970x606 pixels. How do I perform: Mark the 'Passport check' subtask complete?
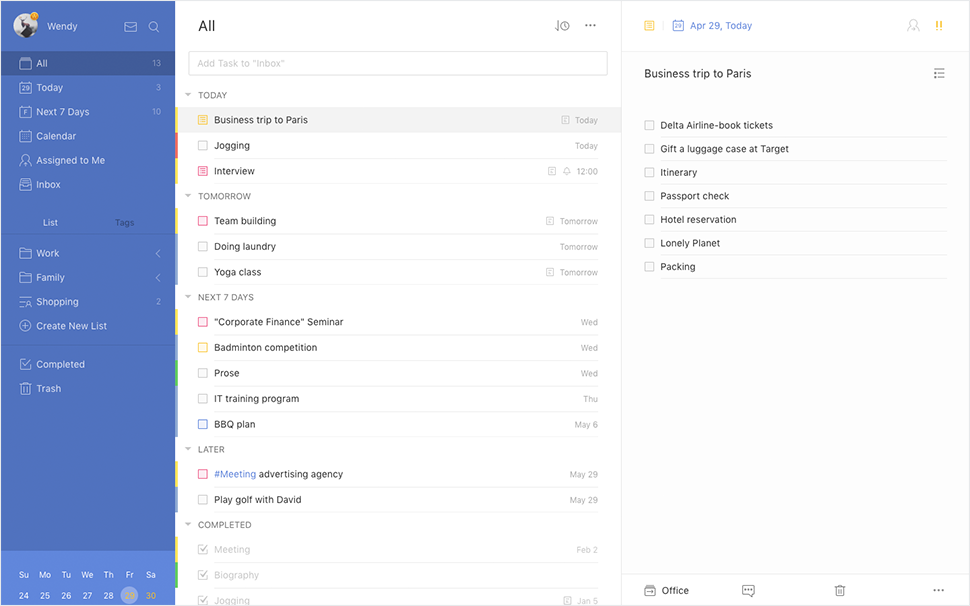point(648,196)
